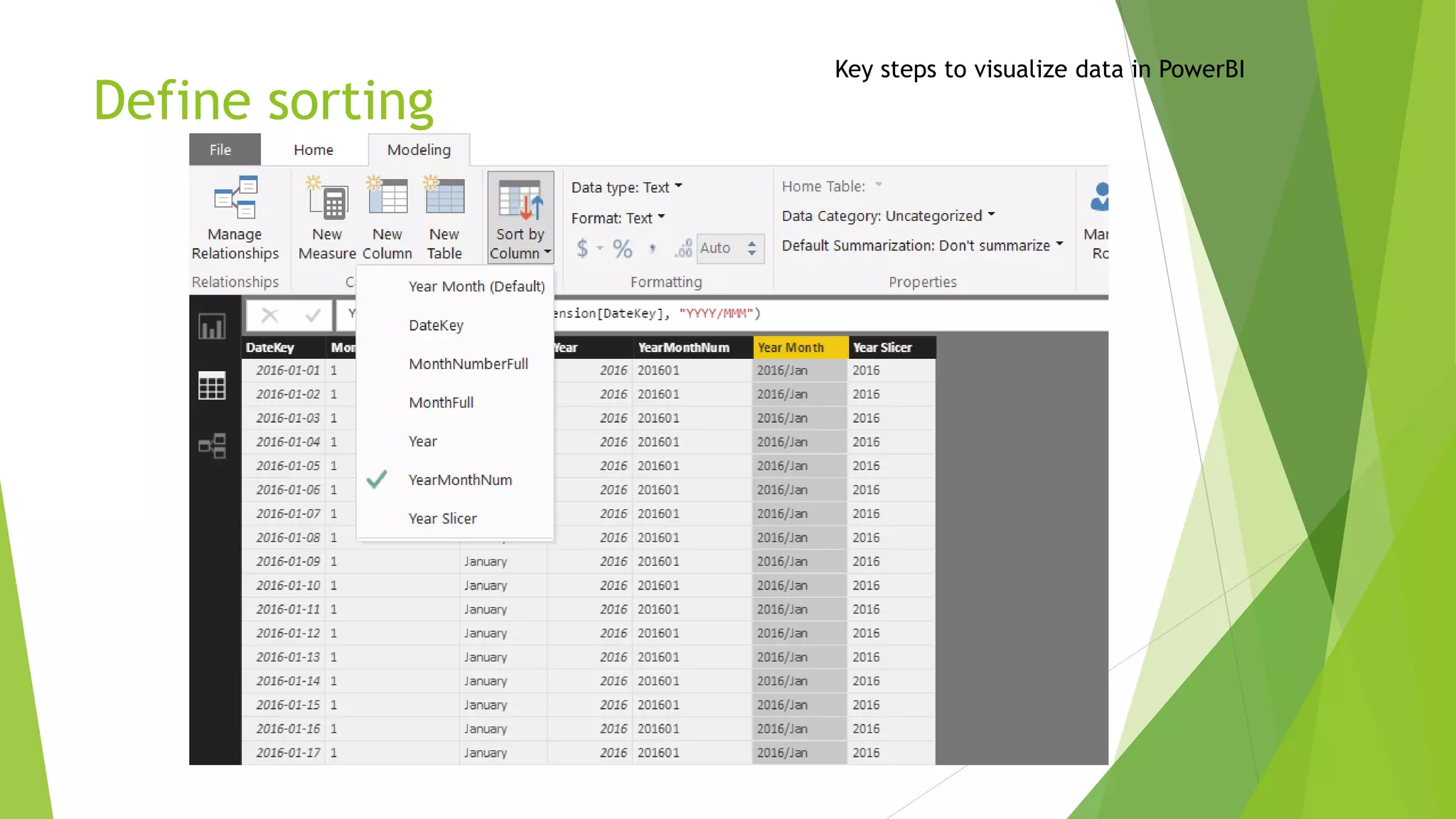Choose Year Slicer sort option
The width and height of the screenshot is (1456, 819).
coord(455,519)
